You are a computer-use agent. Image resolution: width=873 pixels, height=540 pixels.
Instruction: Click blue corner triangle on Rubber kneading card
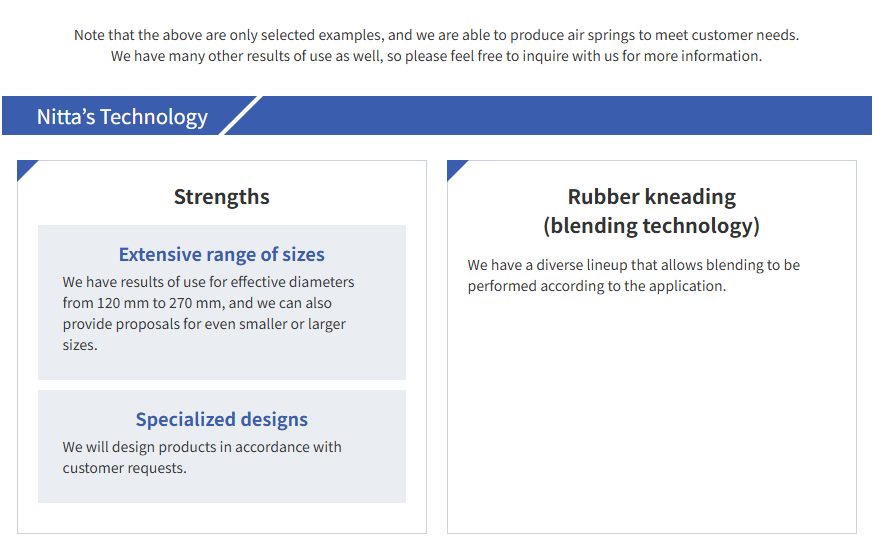coord(455,168)
